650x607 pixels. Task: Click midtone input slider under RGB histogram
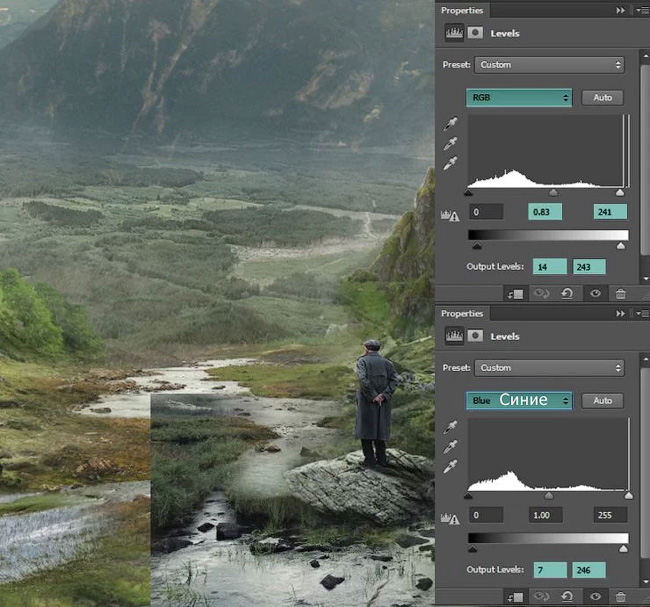pyautogui.click(x=553, y=193)
